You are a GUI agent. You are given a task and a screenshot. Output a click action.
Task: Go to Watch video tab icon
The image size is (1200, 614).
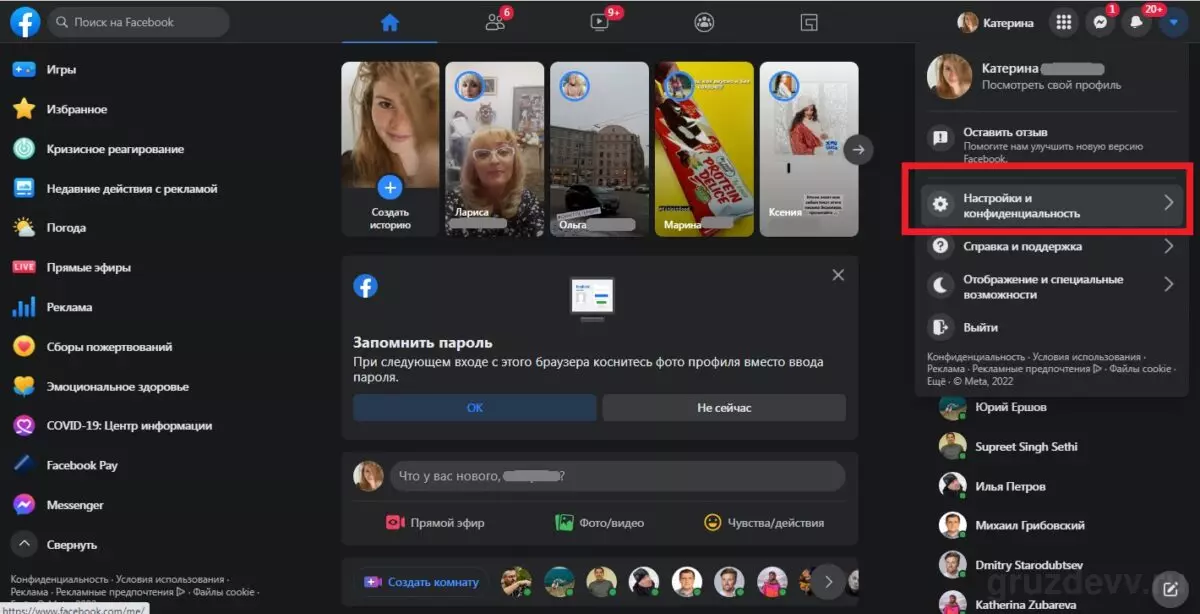click(600, 21)
